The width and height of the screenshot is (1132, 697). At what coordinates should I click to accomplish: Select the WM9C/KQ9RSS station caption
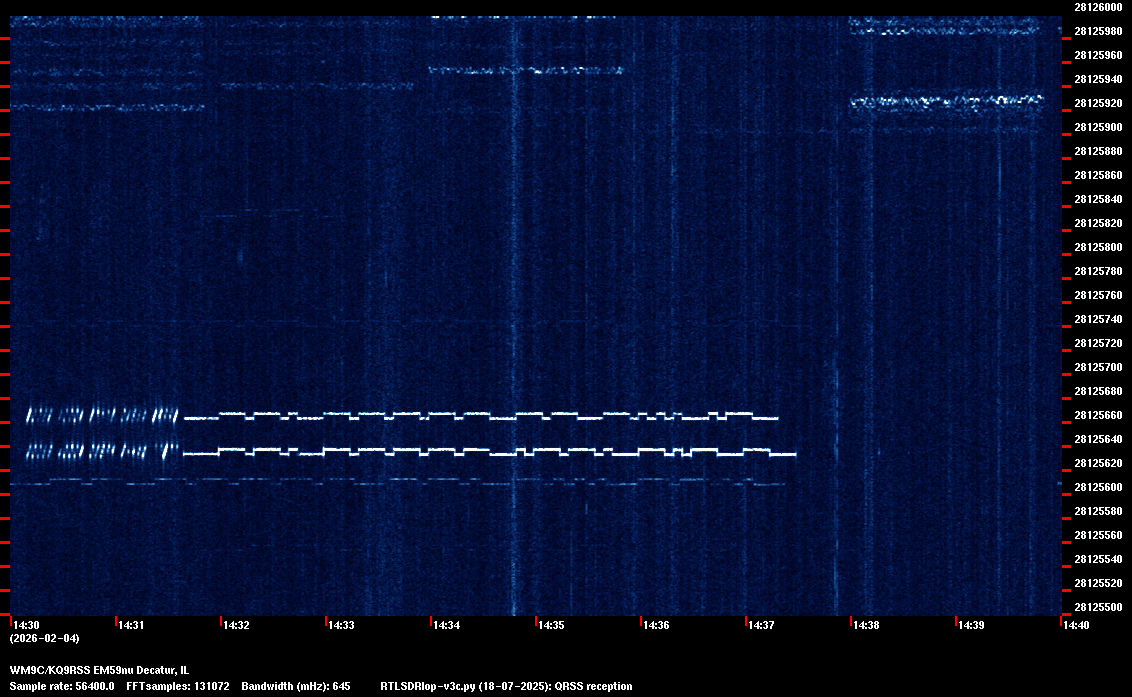pyautogui.click(x=98, y=669)
